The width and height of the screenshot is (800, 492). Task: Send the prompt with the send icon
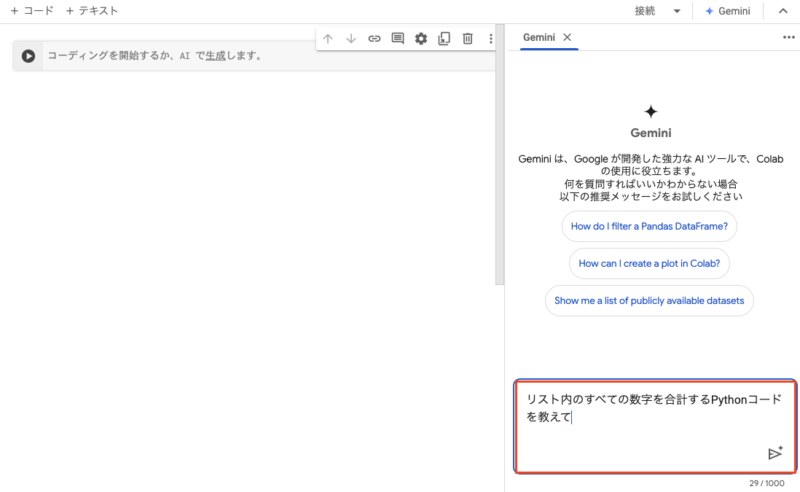click(x=775, y=453)
